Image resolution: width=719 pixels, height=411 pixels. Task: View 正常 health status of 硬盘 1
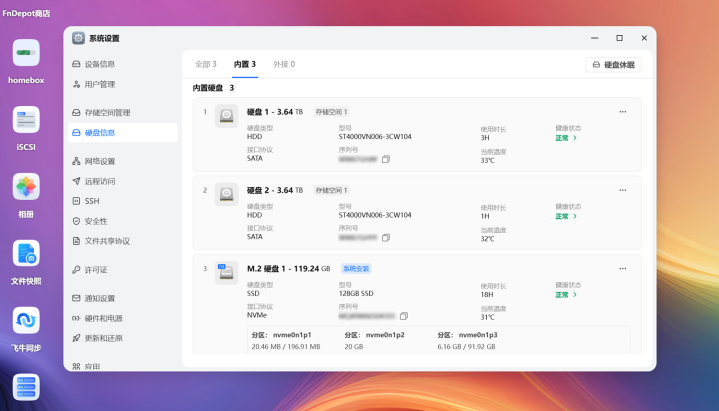click(566, 138)
